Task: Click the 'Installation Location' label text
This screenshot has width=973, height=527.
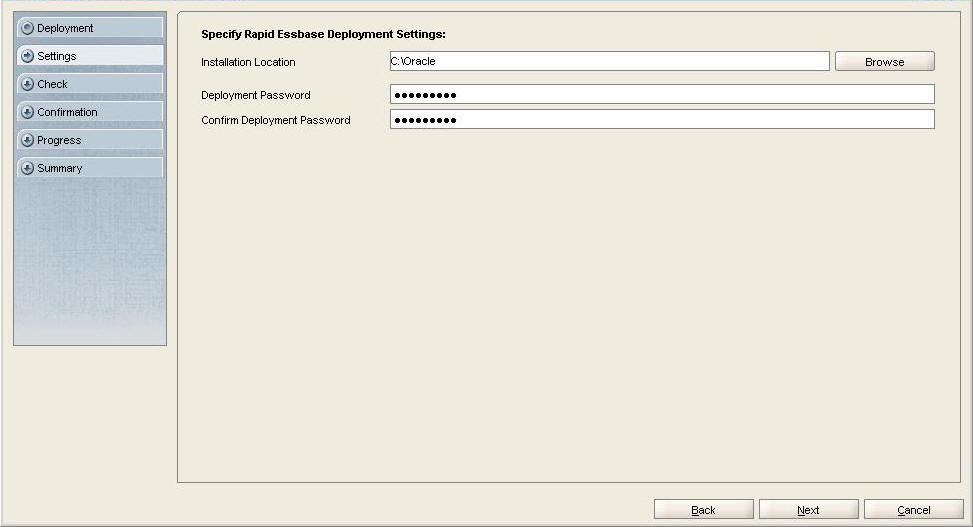Action: (248, 62)
